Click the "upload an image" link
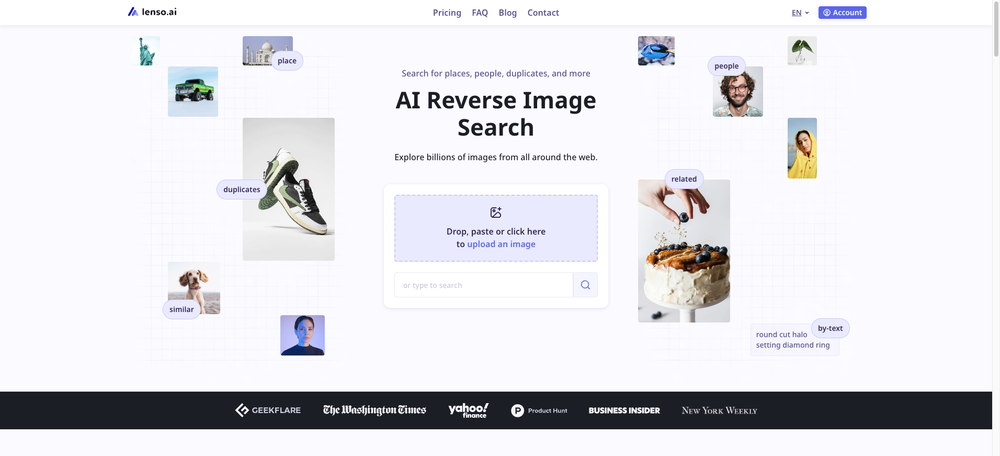The image size is (1000, 456). (x=501, y=244)
